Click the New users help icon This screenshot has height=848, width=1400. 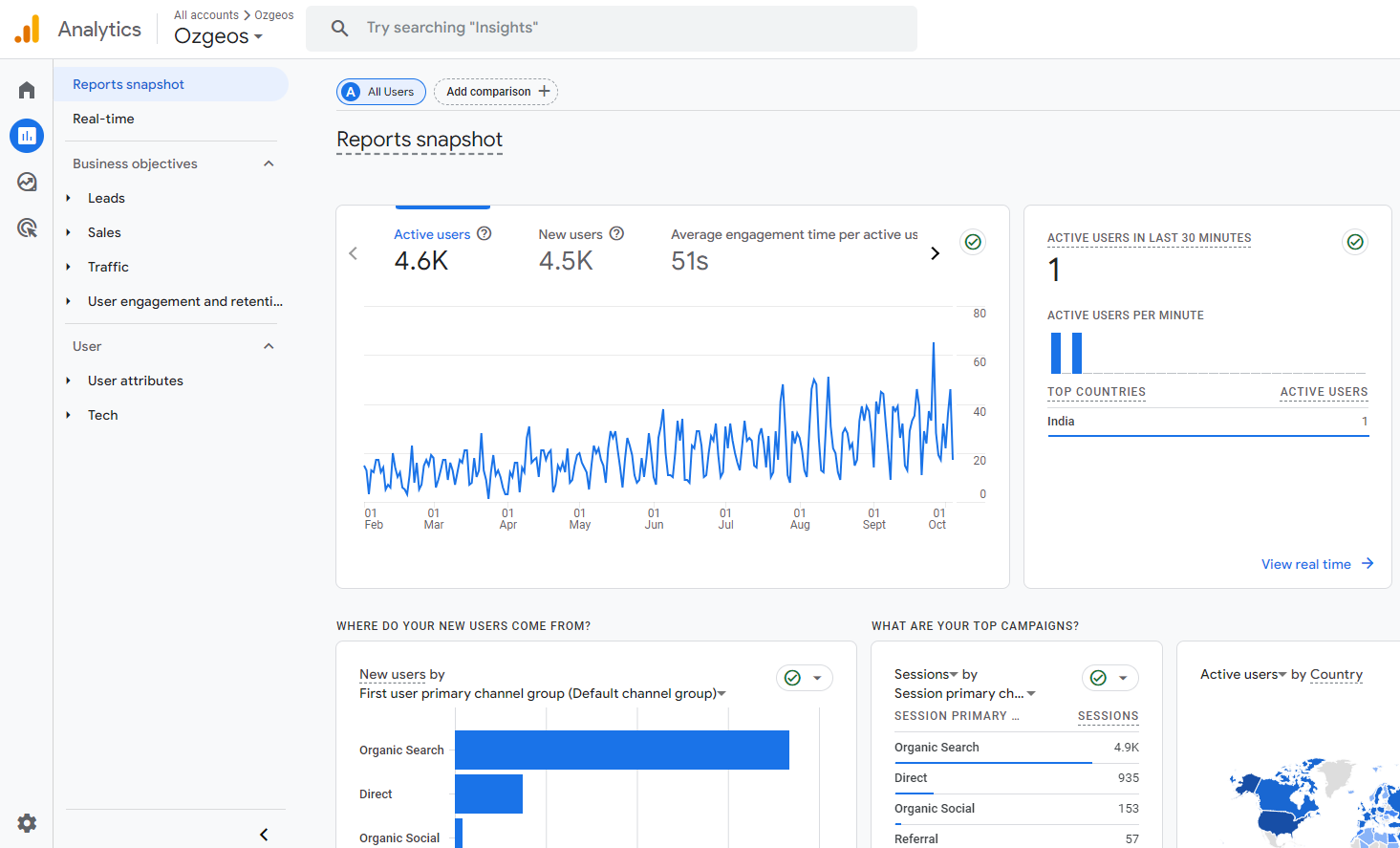tap(616, 234)
